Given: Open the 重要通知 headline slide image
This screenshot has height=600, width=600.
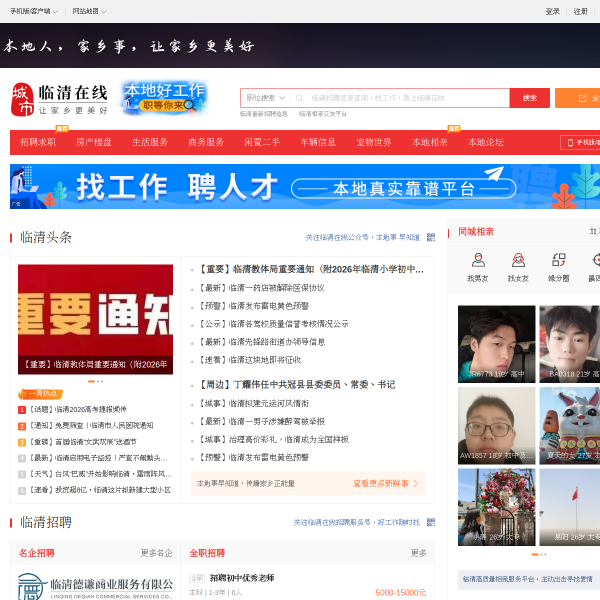Looking at the screenshot, I should pos(95,319).
